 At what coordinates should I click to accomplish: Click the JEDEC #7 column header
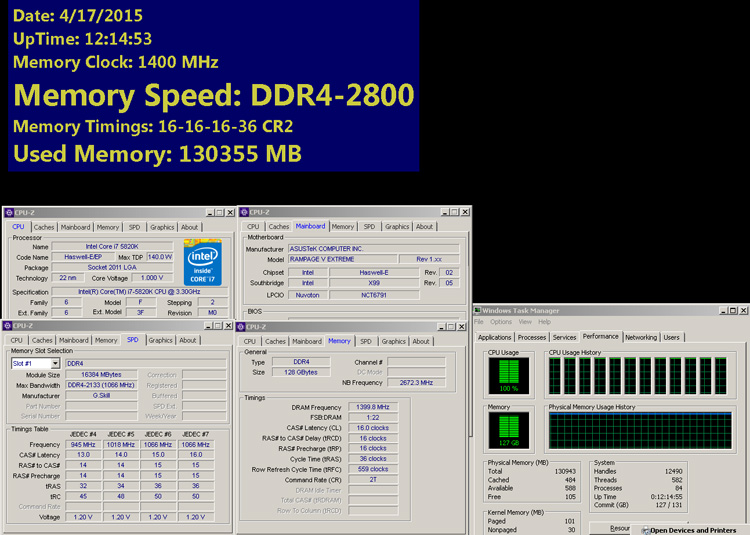(195, 434)
